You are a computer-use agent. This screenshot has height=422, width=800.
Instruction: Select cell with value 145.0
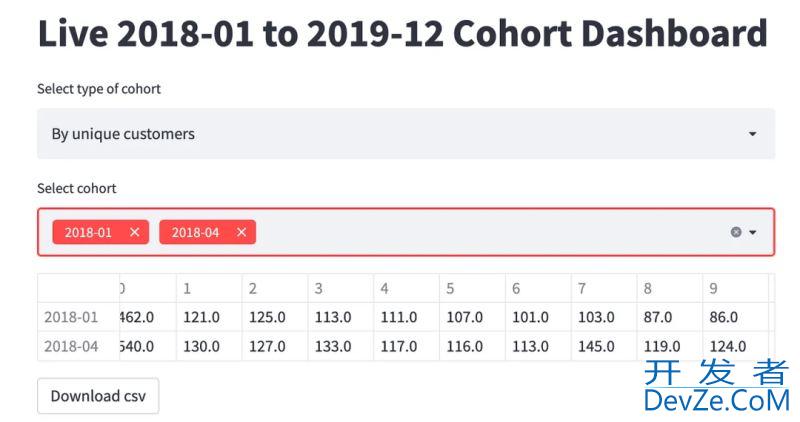[x=604, y=346]
